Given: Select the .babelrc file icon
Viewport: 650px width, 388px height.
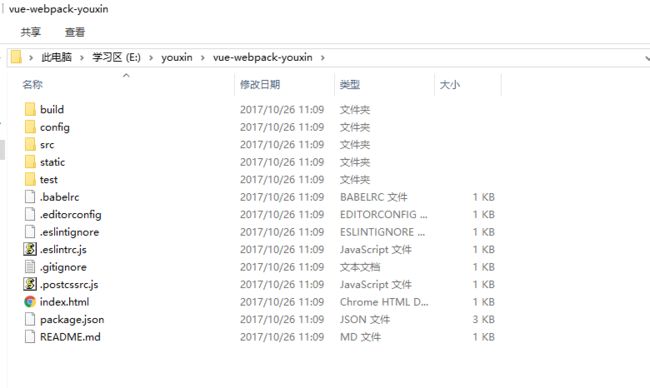Looking at the screenshot, I should pyautogui.click(x=30, y=197).
